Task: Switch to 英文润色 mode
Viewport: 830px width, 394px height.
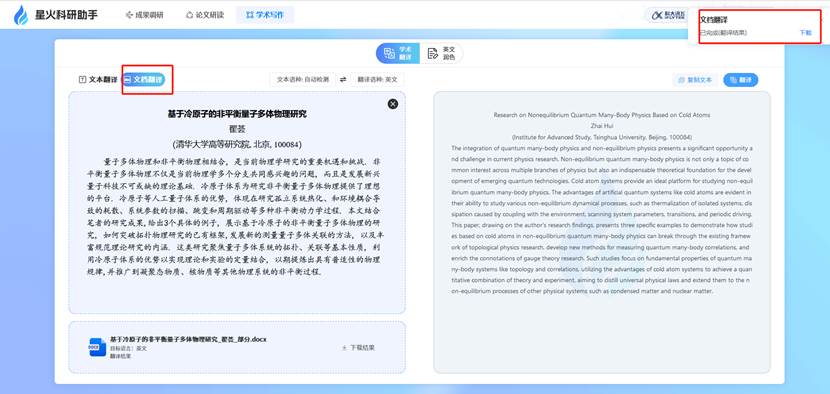Action: click(441, 53)
